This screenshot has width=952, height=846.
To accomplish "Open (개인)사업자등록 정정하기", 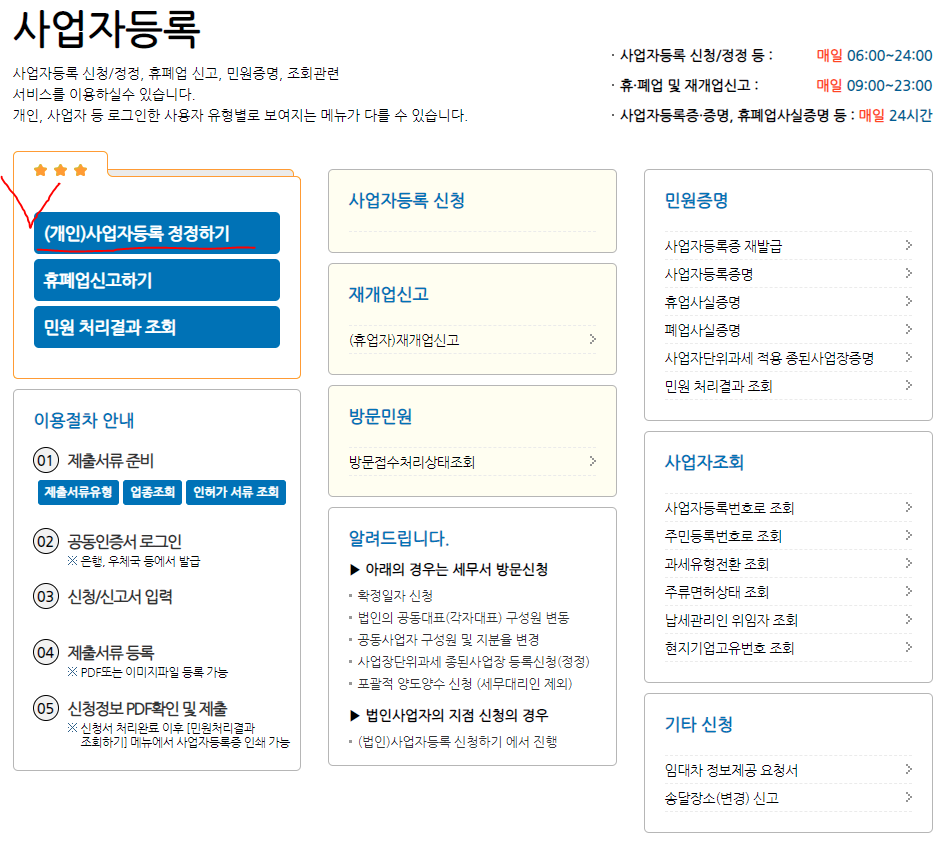I will 155,231.
